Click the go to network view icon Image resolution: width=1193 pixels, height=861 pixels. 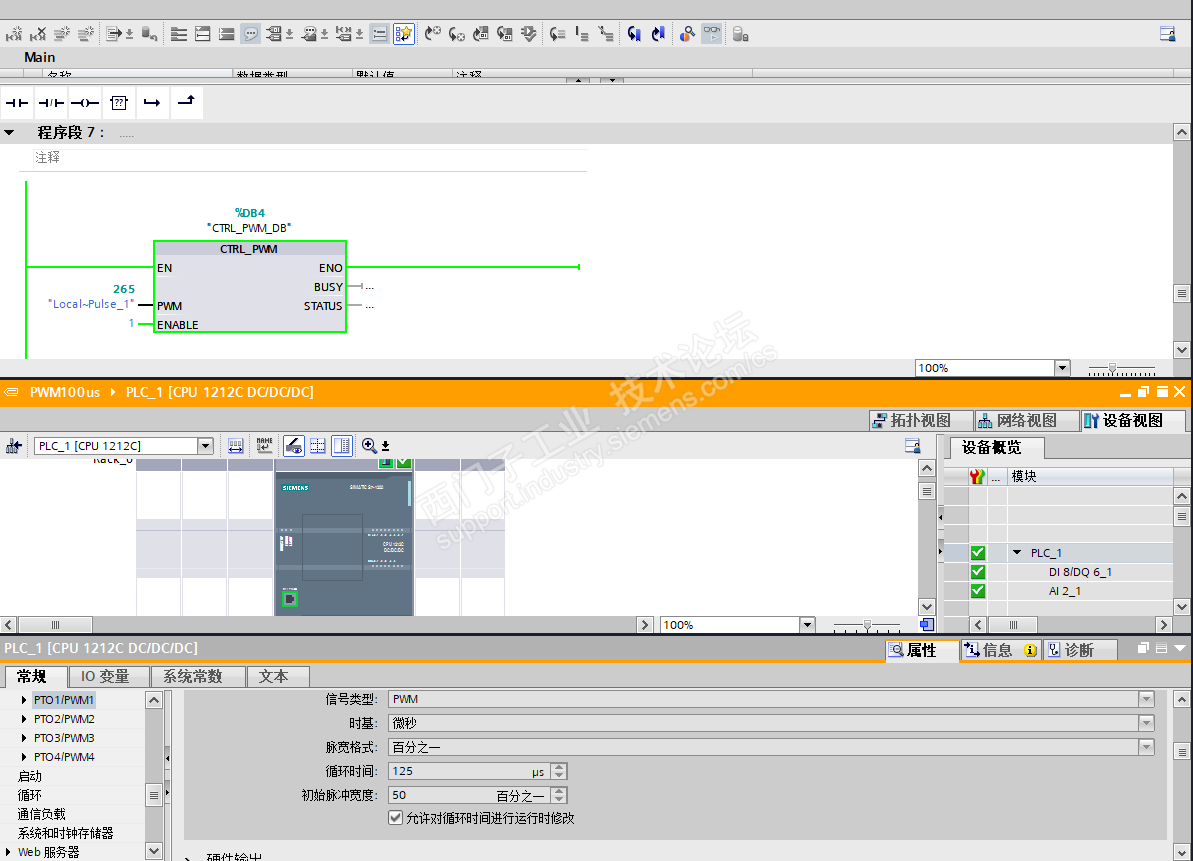pos(14,446)
